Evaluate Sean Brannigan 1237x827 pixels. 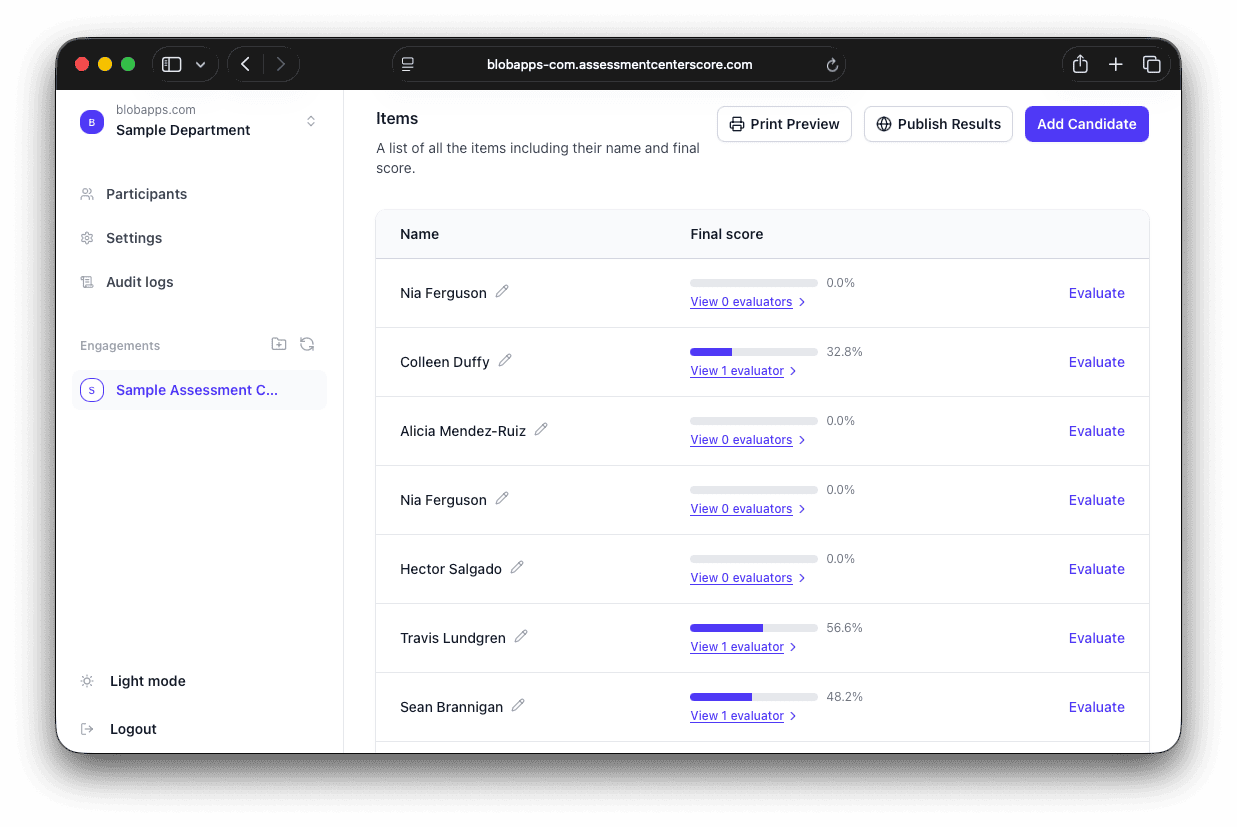pos(1096,707)
